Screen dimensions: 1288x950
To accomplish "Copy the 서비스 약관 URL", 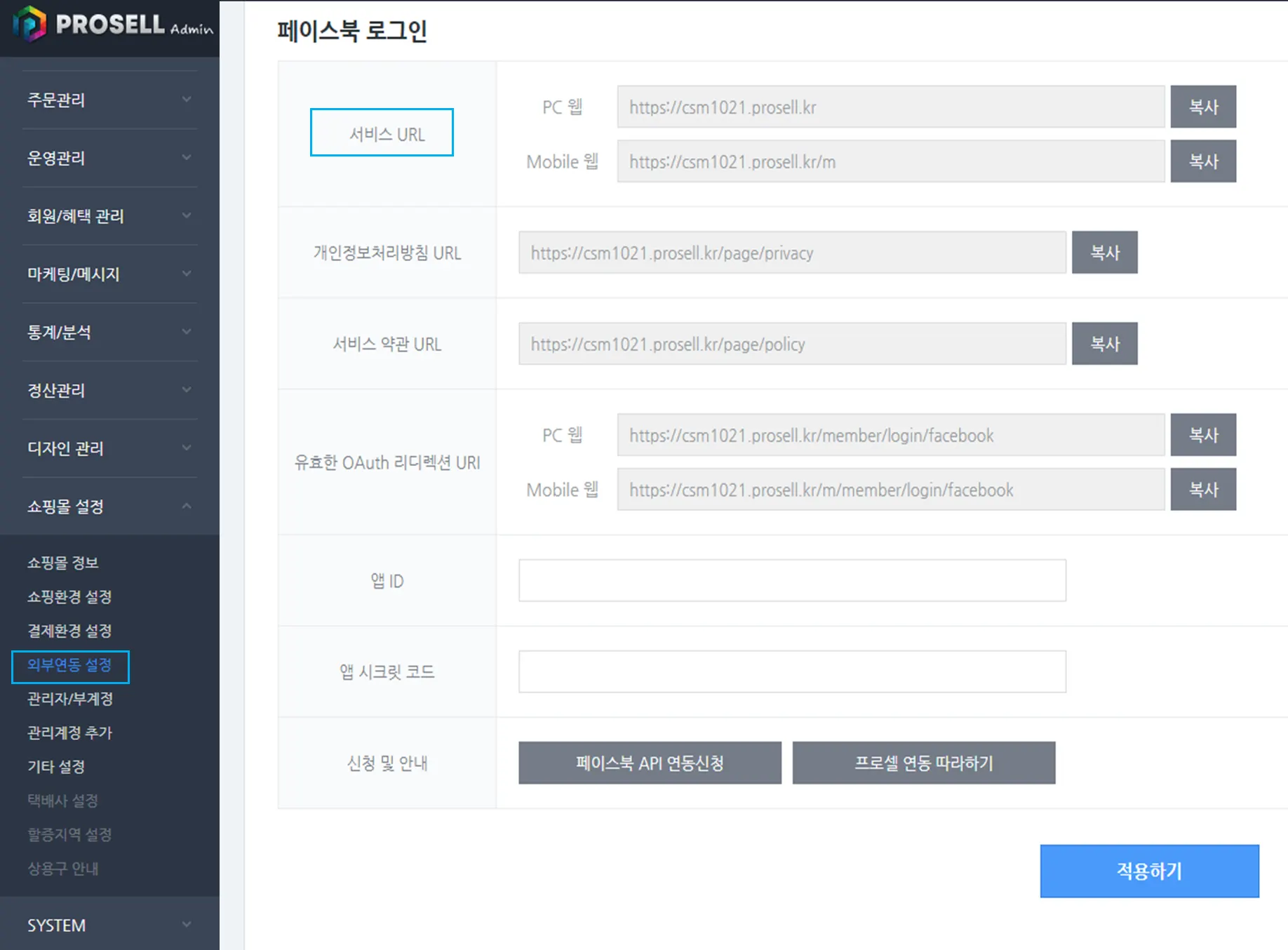I will [x=1105, y=344].
